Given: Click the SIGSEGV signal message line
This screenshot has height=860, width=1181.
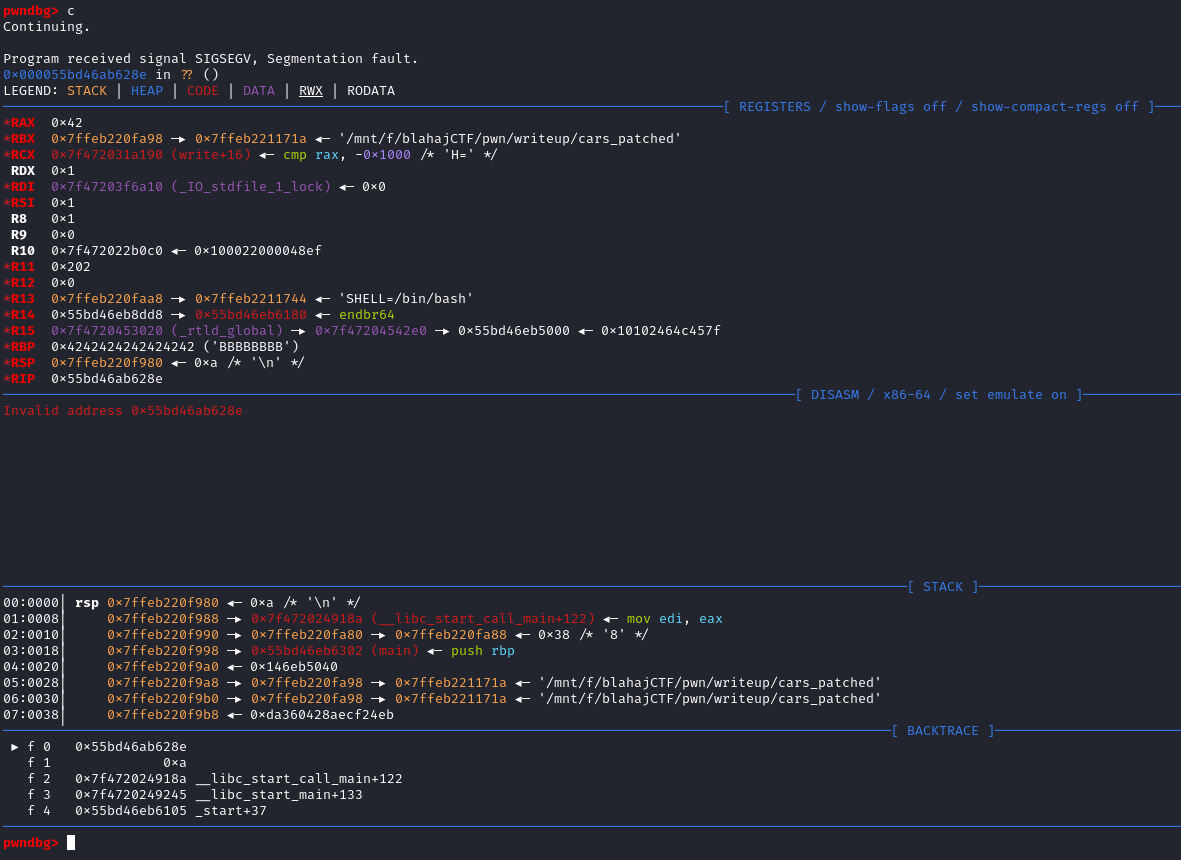Looking at the screenshot, I should pos(210,58).
